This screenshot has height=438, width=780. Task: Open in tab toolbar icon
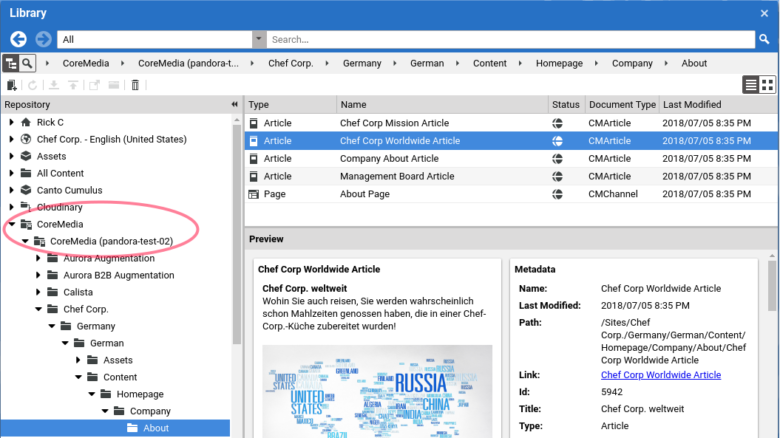click(x=94, y=85)
